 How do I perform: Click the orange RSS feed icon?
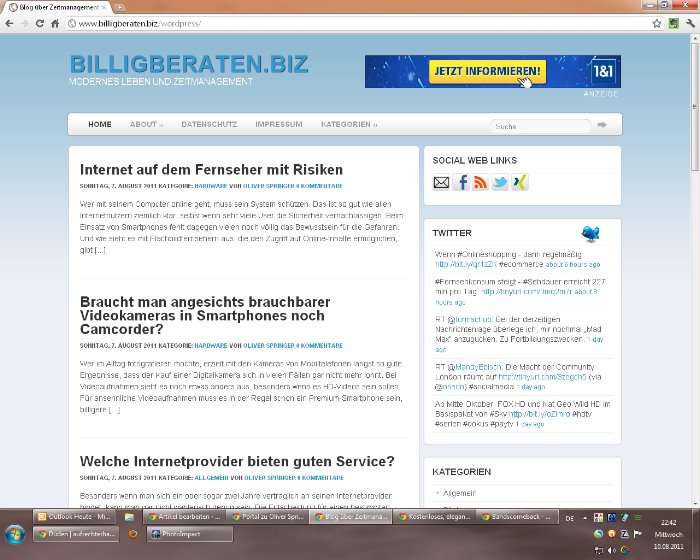pos(480,182)
